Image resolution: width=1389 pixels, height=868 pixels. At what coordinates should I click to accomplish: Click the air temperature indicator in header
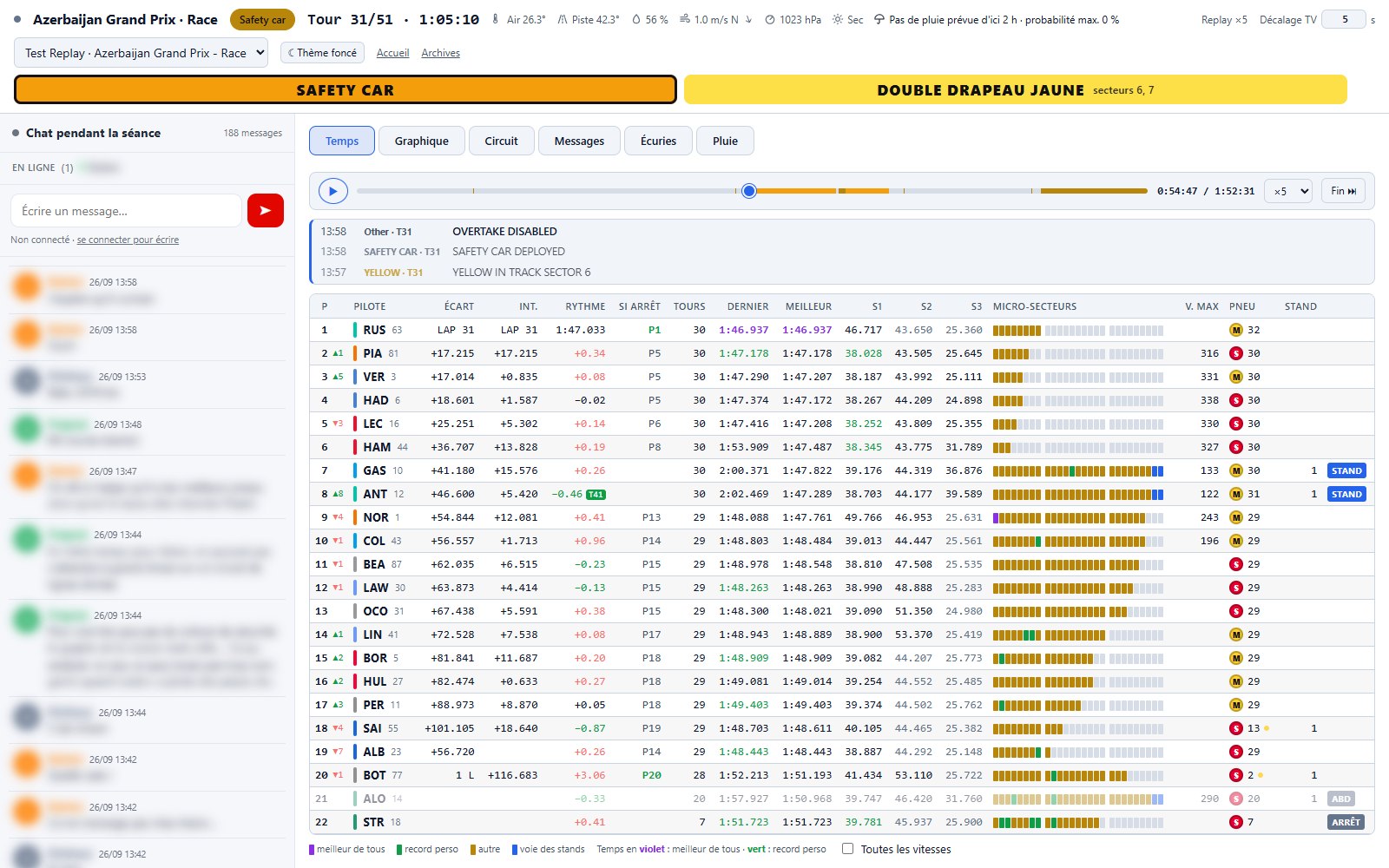click(x=519, y=20)
